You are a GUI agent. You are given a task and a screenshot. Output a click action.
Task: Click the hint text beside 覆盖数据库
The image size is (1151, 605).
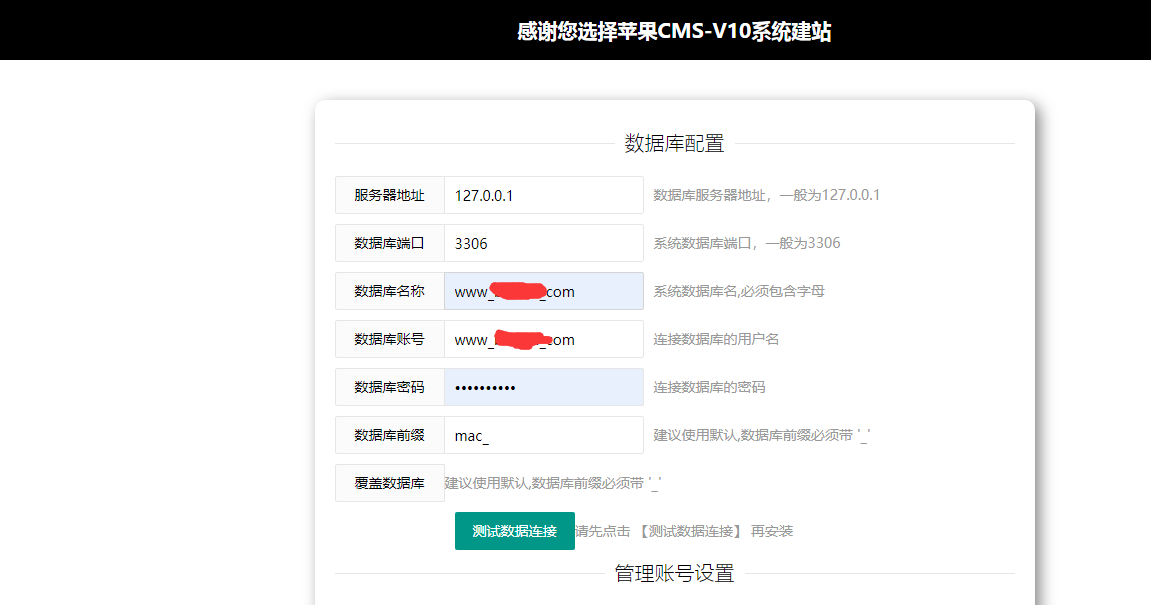tap(553, 483)
